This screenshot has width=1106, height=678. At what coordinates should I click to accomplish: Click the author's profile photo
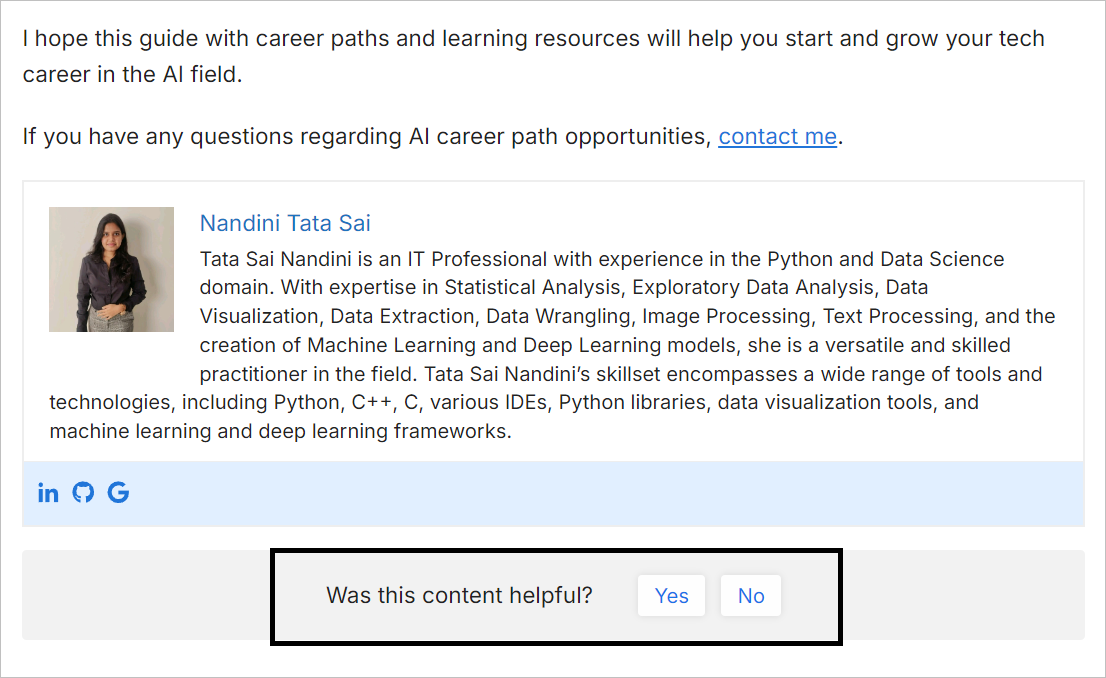[x=111, y=270]
